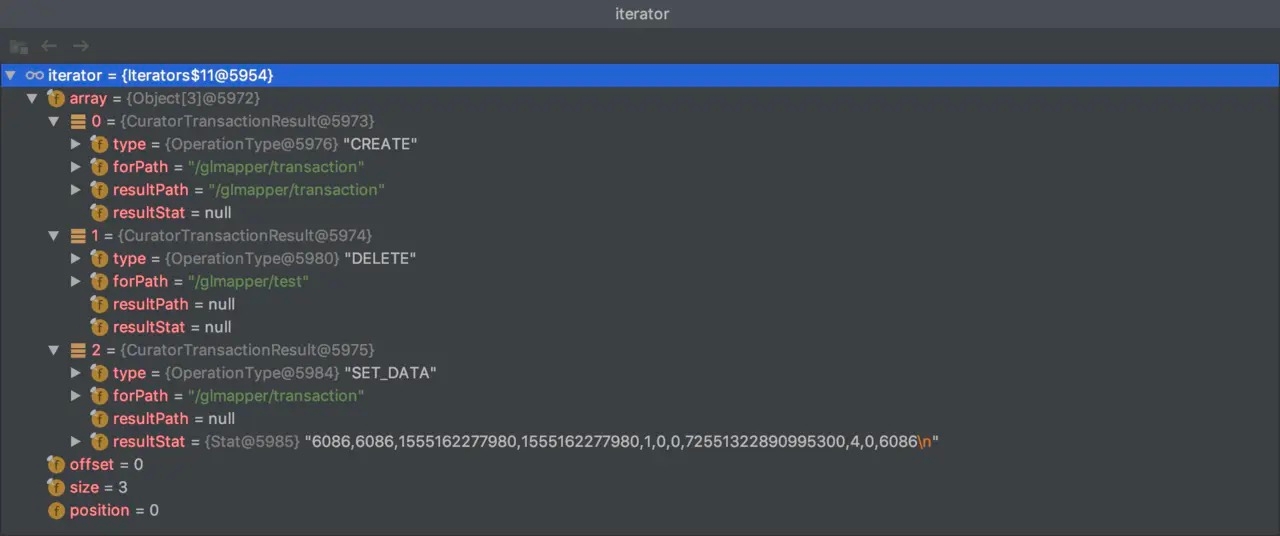Click the back arrow in the toolbar
This screenshot has width=1280, height=536.
49,46
